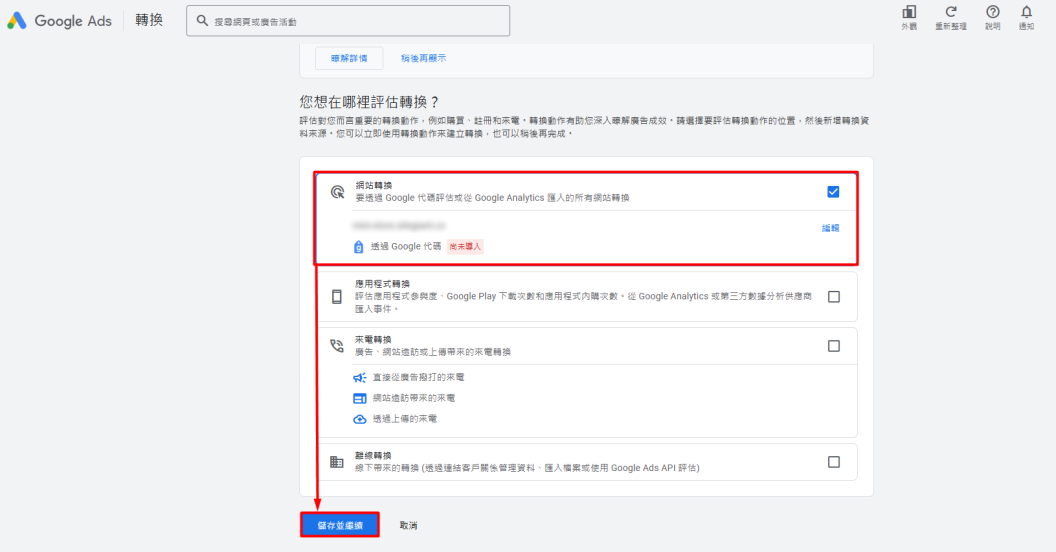The height and width of the screenshot is (552, 1056).
Task: Enable the 應用程式轉換 checkbox
Action: [833, 296]
